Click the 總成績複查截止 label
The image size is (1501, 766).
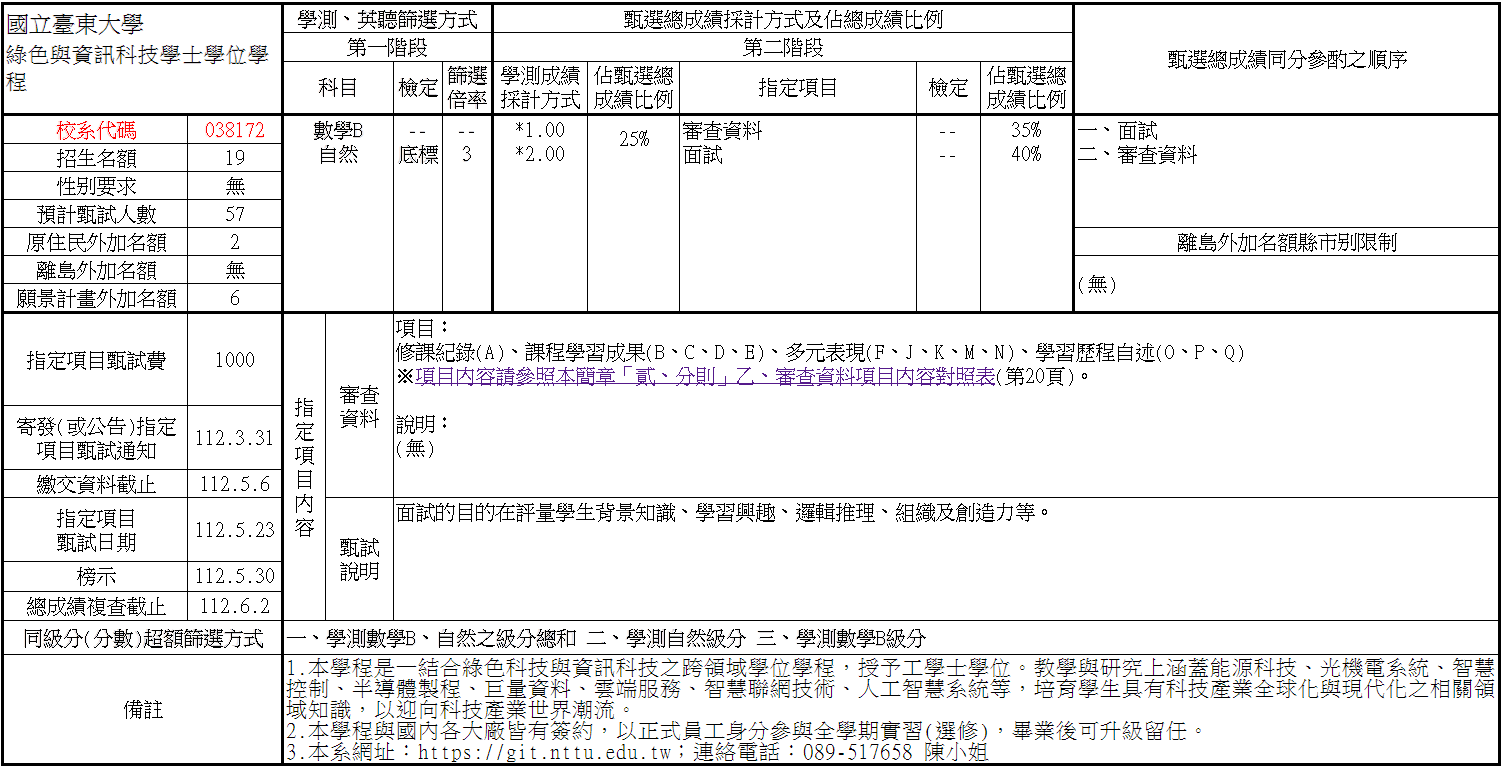click(96, 606)
